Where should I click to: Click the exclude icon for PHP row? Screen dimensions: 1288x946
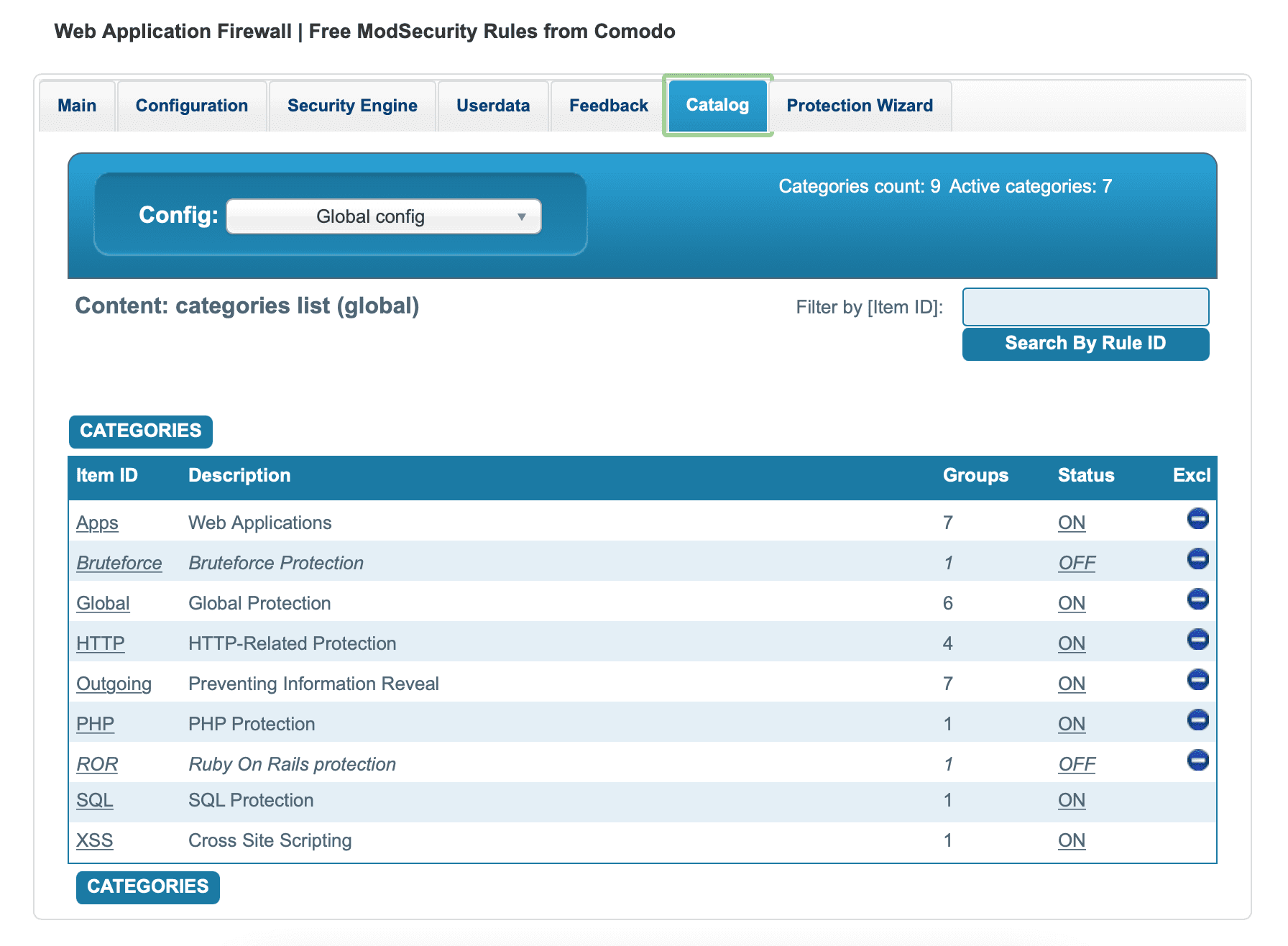click(1197, 720)
